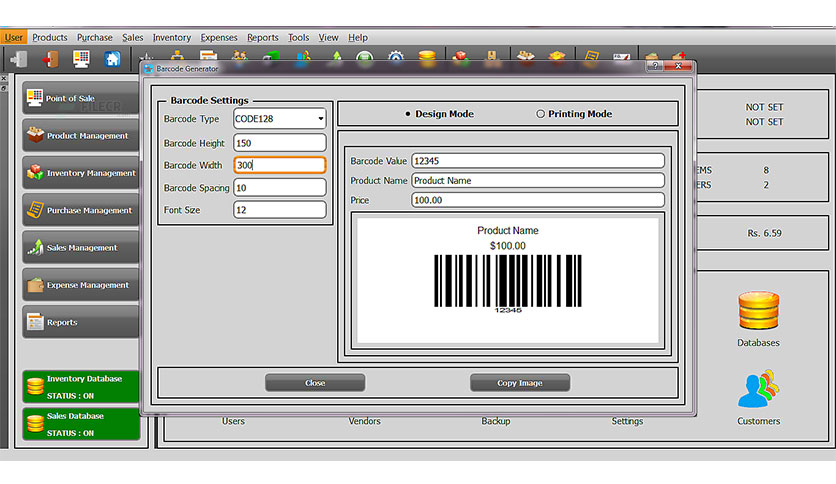This screenshot has height=484, width=836.
Task: Click Inventory Database status button
Action: click(x=81, y=386)
